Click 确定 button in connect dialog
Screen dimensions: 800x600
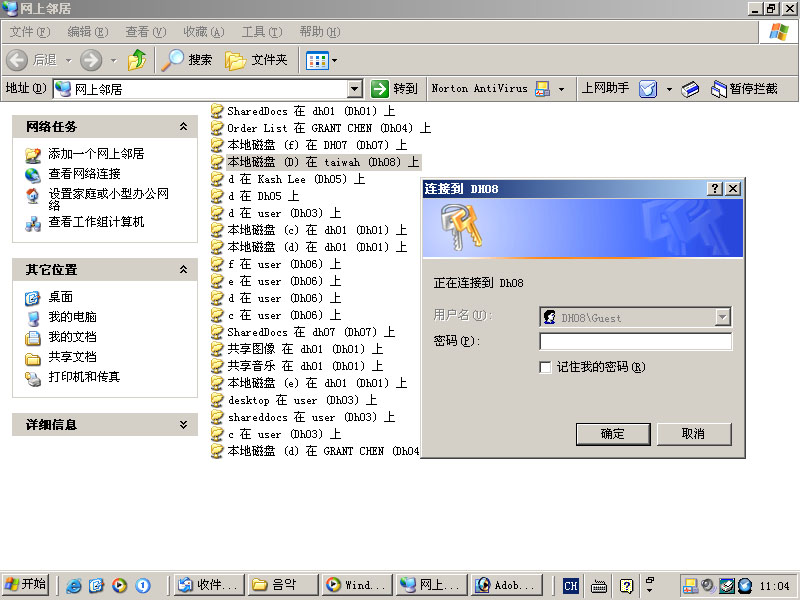613,434
